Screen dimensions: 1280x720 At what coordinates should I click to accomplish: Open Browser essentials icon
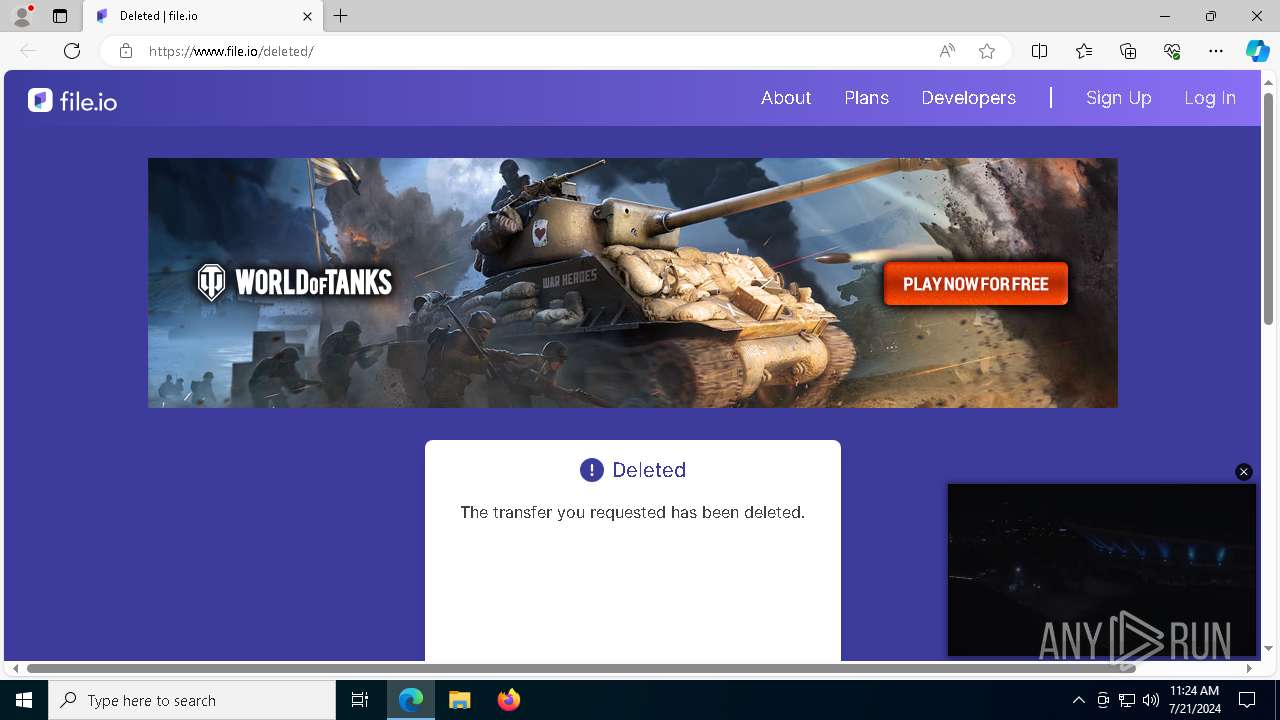[1172, 51]
